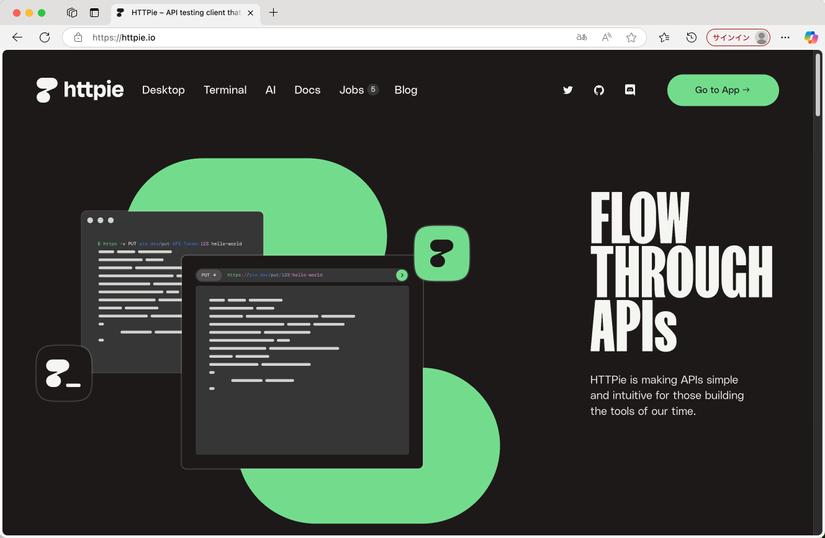Image resolution: width=825 pixels, height=538 pixels.
Task: Click the サインイン profile button
Action: pyautogui.click(x=738, y=37)
